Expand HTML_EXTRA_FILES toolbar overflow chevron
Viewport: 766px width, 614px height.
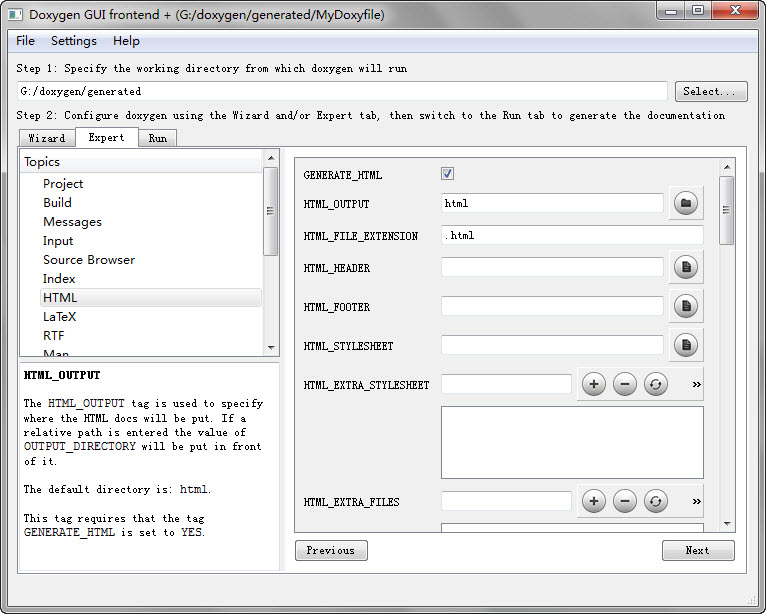(697, 501)
